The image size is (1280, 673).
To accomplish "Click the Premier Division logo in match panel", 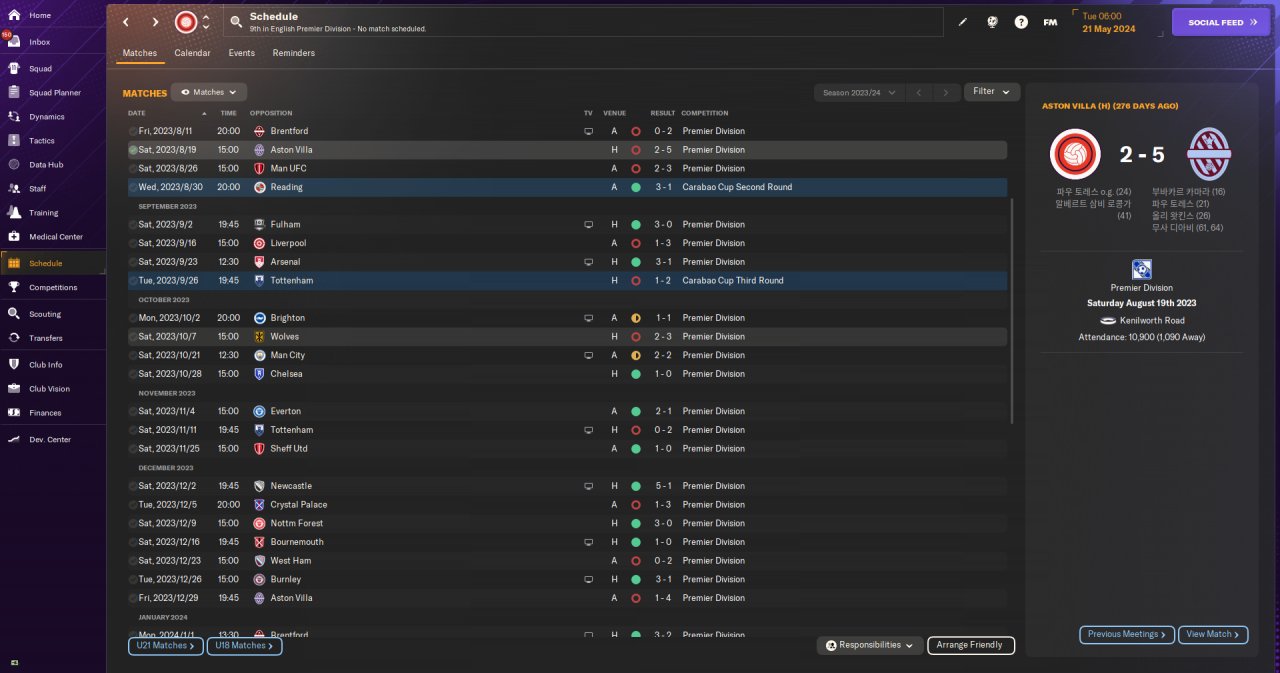I will click(1142, 269).
